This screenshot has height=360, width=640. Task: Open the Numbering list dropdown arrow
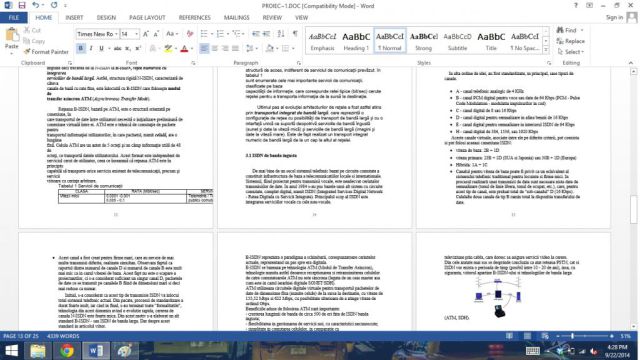coord(227,34)
